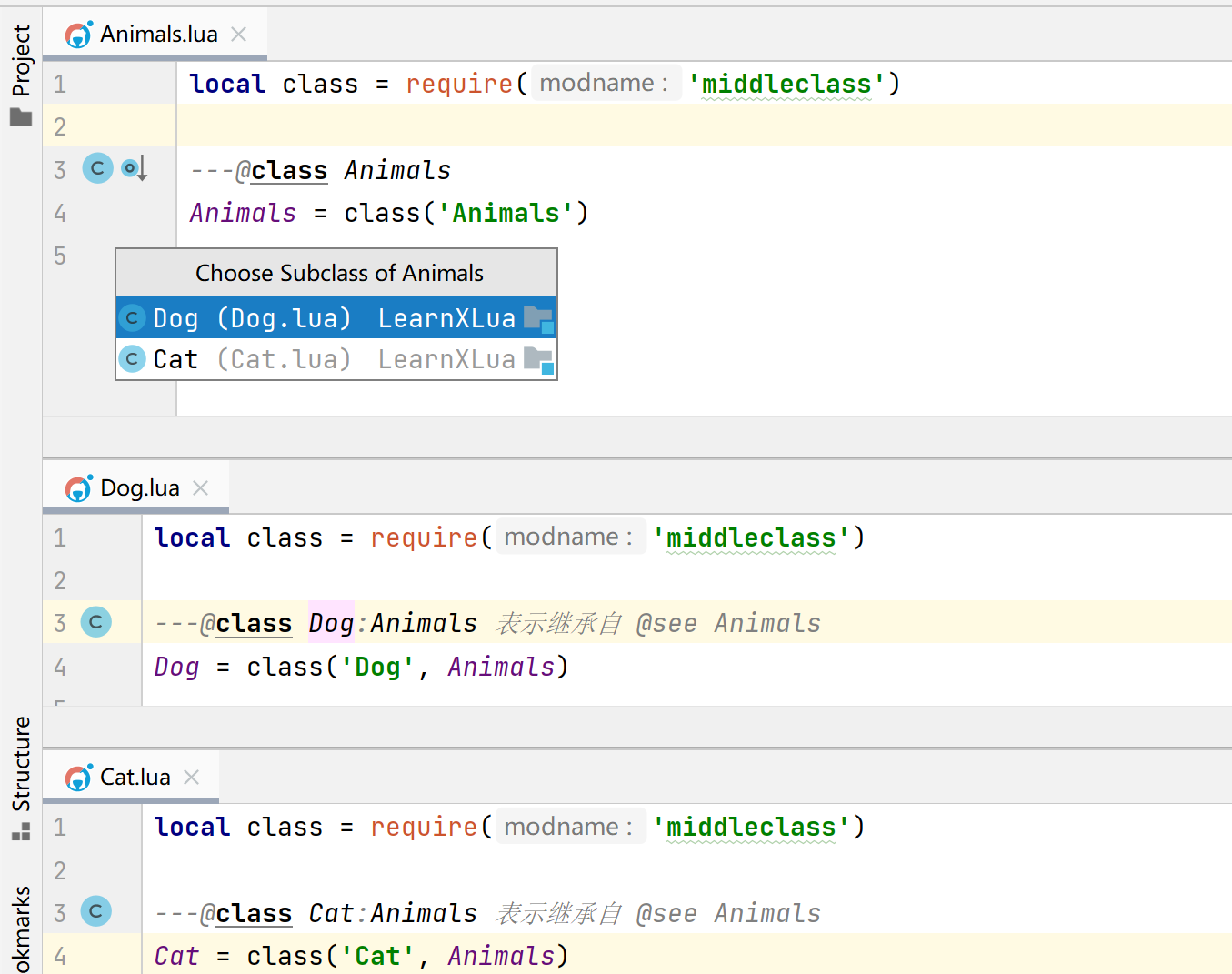Click the Lua file icon on Dog.lua tab
This screenshot has height=974, width=1232.
79,488
